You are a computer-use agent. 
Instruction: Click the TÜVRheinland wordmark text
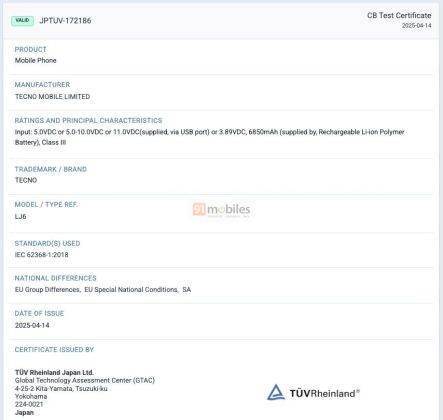tap(324, 393)
